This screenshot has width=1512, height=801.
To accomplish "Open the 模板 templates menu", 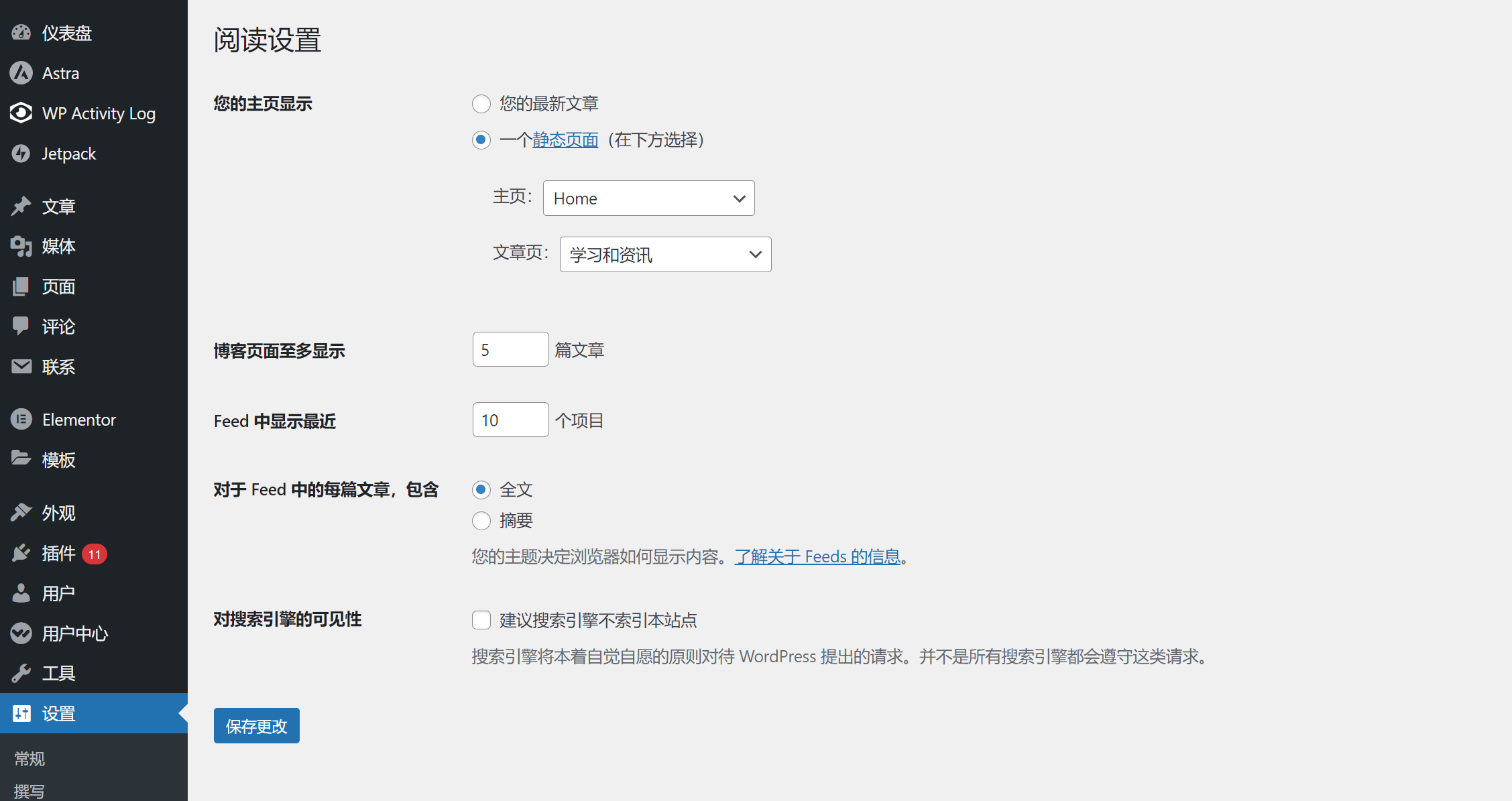I will click(94, 459).
